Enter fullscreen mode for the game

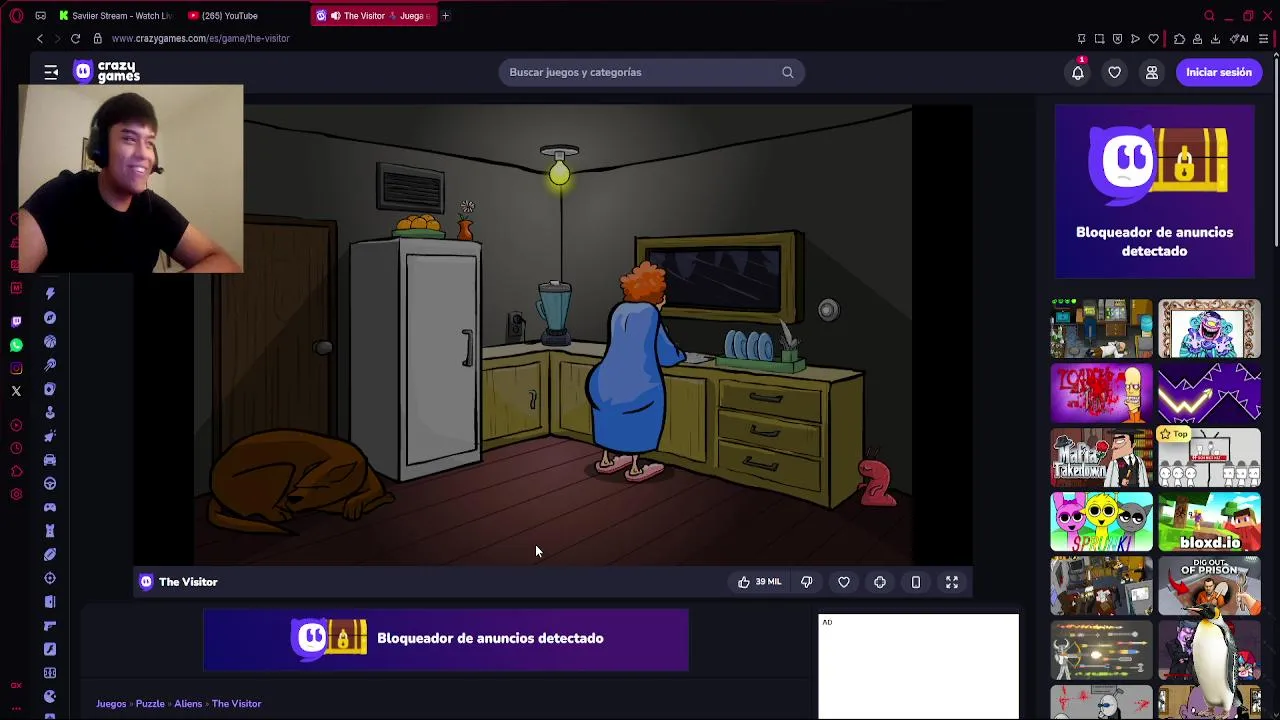pyautogui.click(x=952, y=582)
